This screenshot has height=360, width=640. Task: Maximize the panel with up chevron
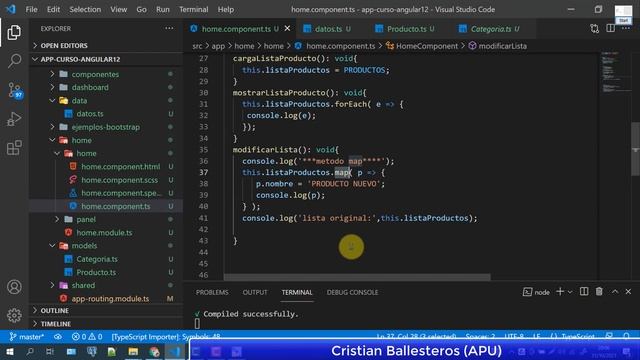(615, 291)
